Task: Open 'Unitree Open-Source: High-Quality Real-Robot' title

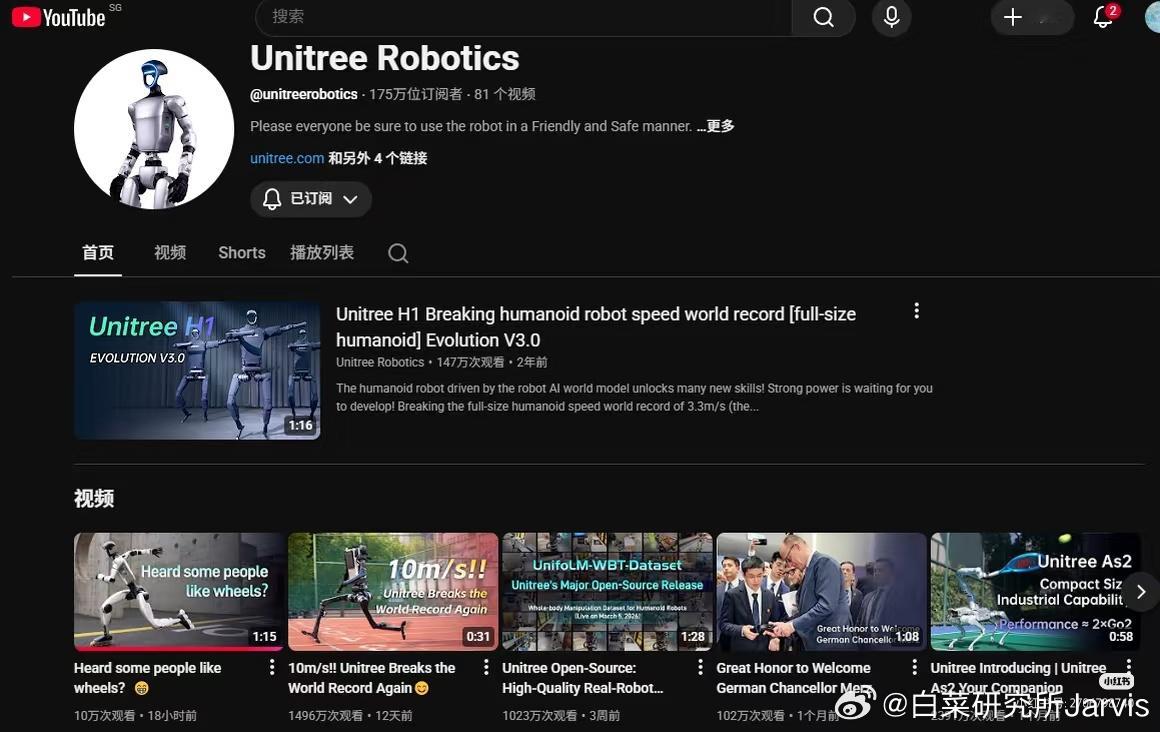Action: (582, 678)
